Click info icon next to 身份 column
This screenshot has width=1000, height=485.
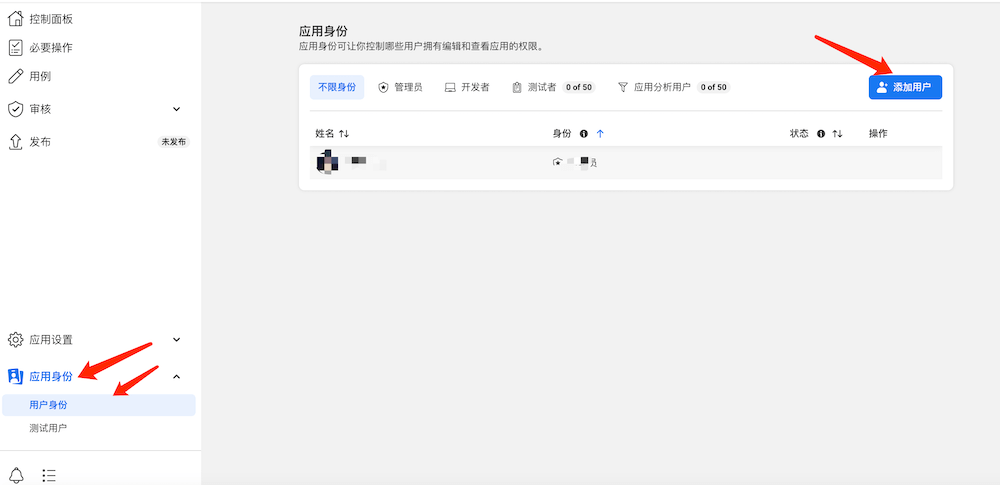pos(583,133)
